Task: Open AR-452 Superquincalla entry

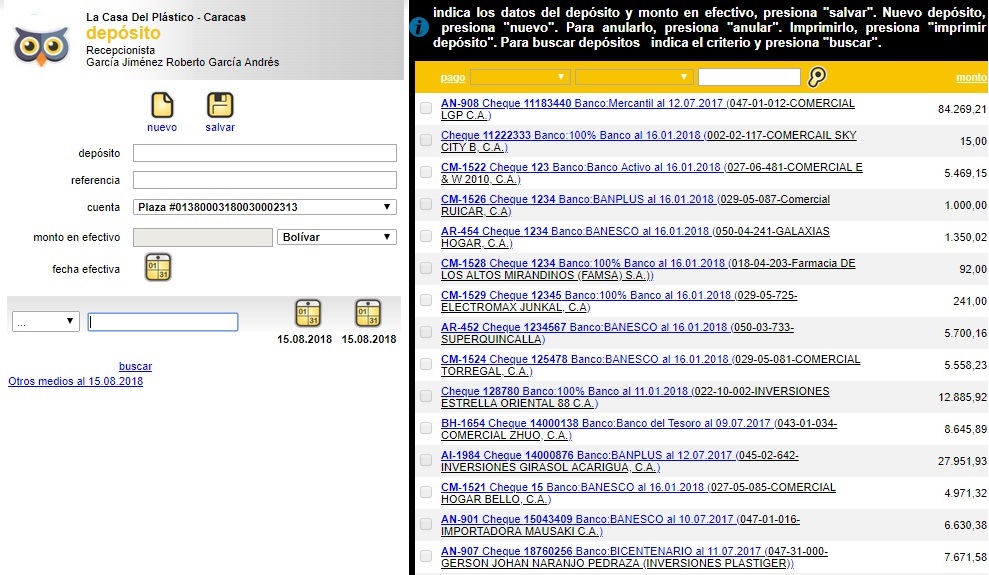Action: click(617, 333)
